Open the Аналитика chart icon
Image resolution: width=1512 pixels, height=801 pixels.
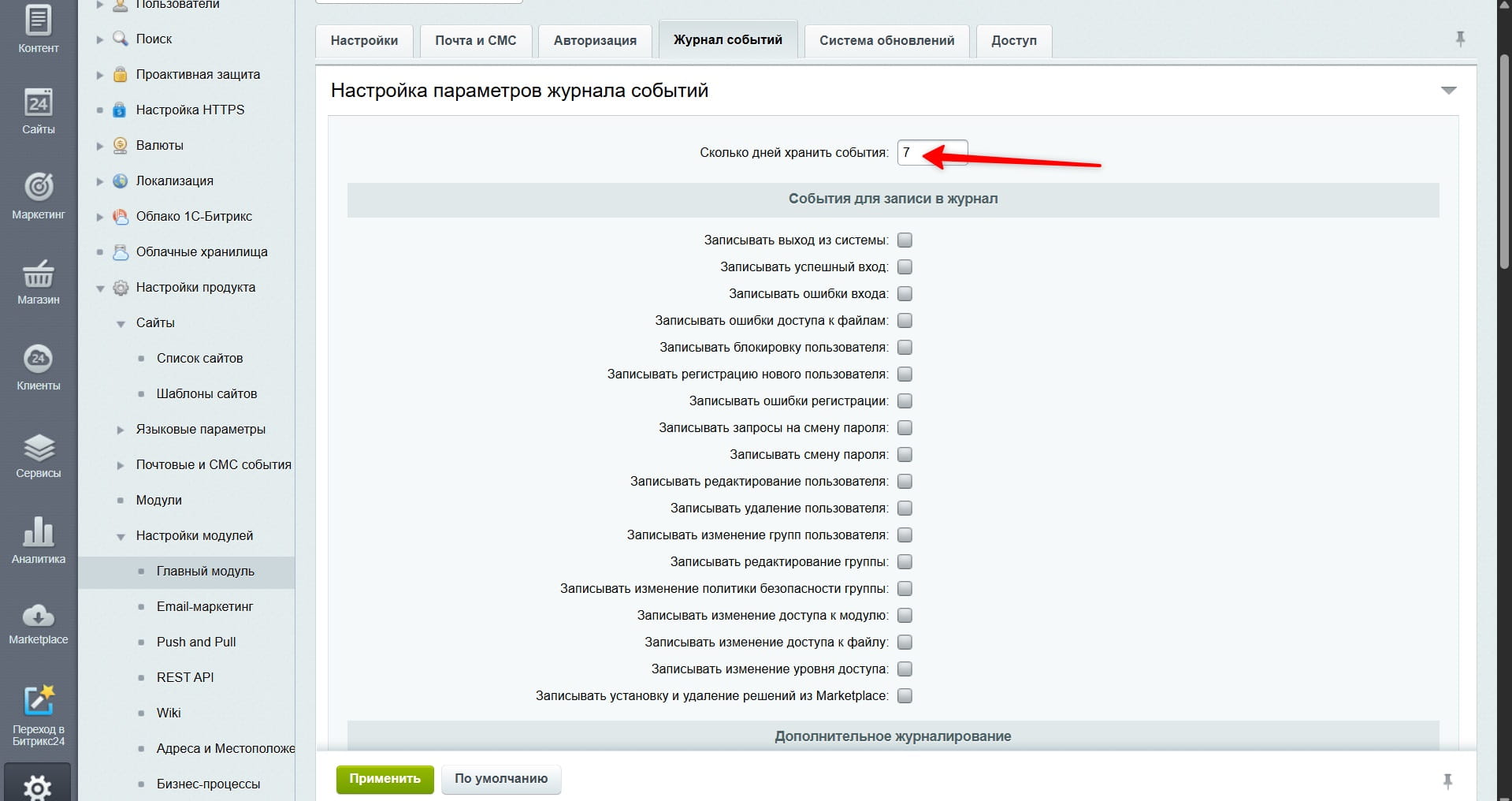click(38, 533)
